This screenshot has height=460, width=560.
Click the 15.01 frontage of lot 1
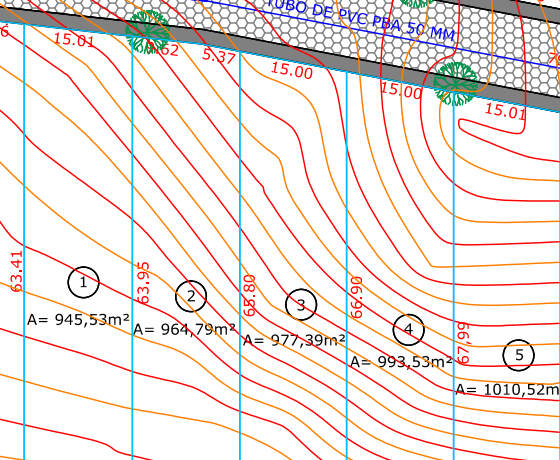[x=74, y=40]
